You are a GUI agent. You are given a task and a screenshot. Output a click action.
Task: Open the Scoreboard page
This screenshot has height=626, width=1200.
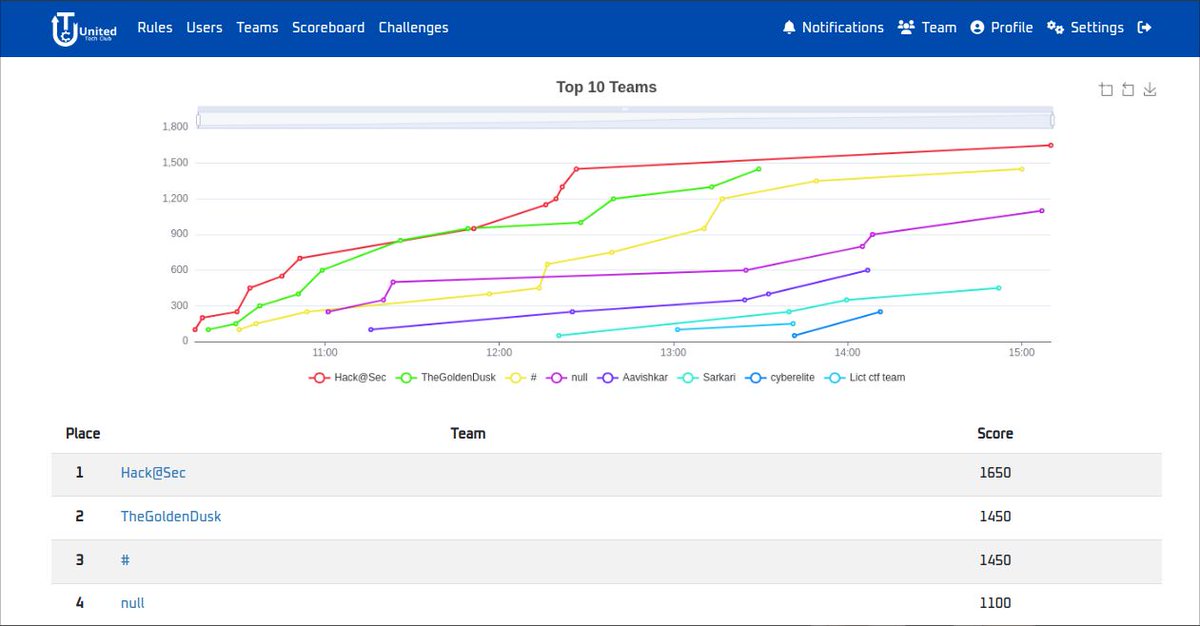[x=328, y=28]
